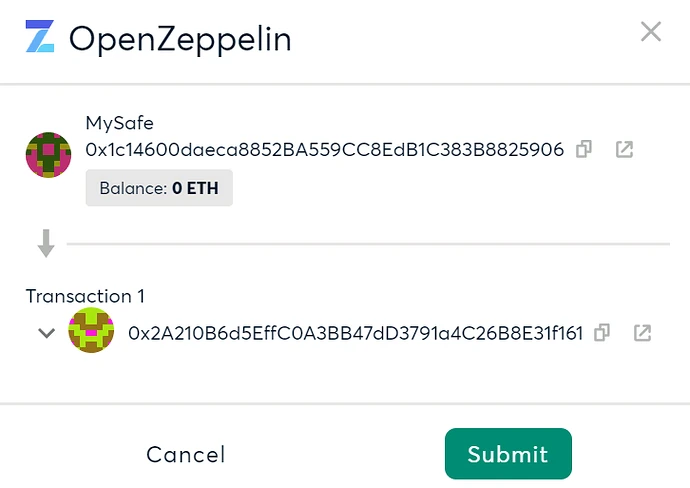This screenshot has width=690, height=488.
Task: Click the gray down arrow icon
Action: pos(45,243)
